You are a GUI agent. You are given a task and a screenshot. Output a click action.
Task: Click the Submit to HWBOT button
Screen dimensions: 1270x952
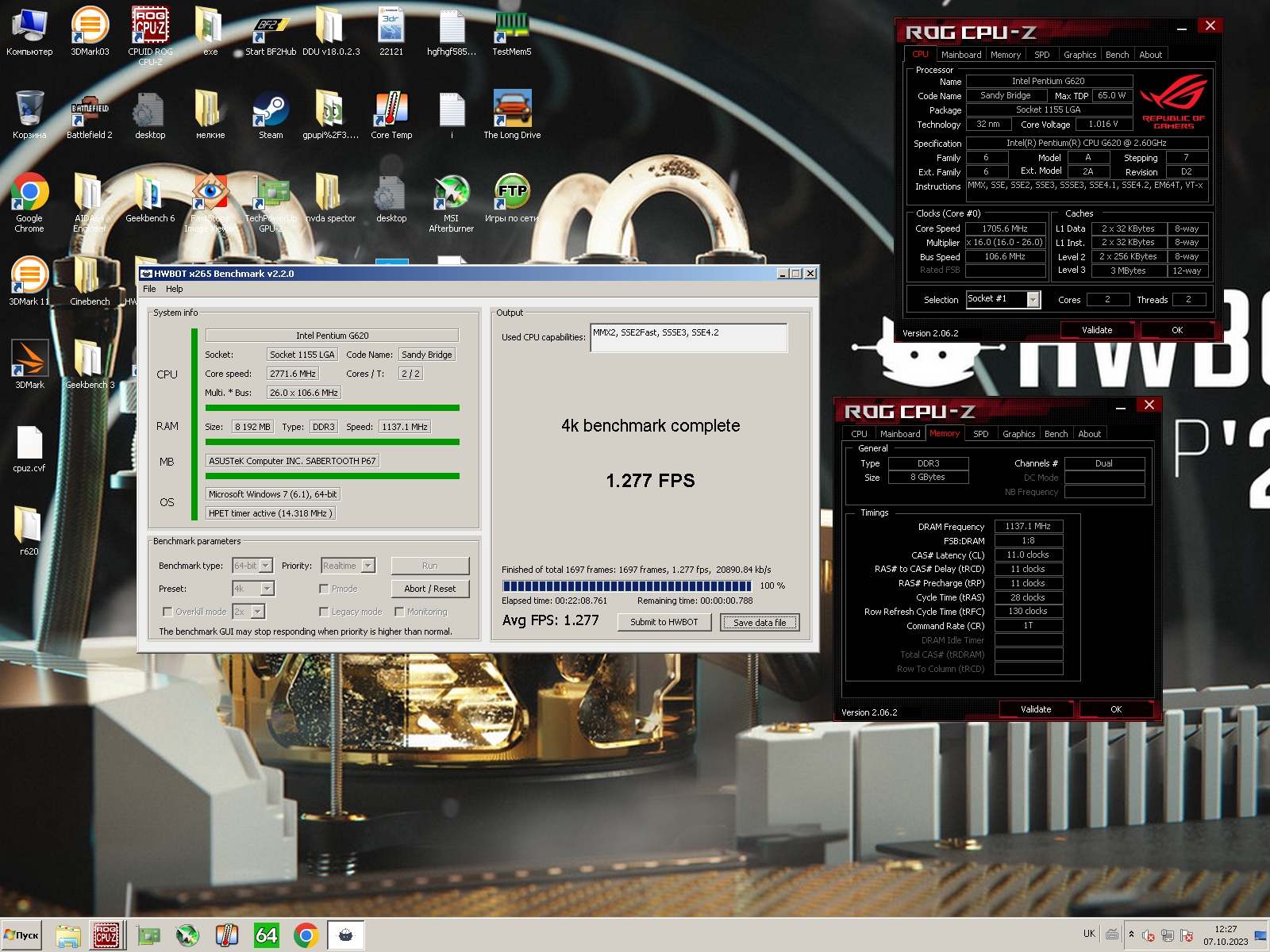pyautogui.click(x=664, y=622)
